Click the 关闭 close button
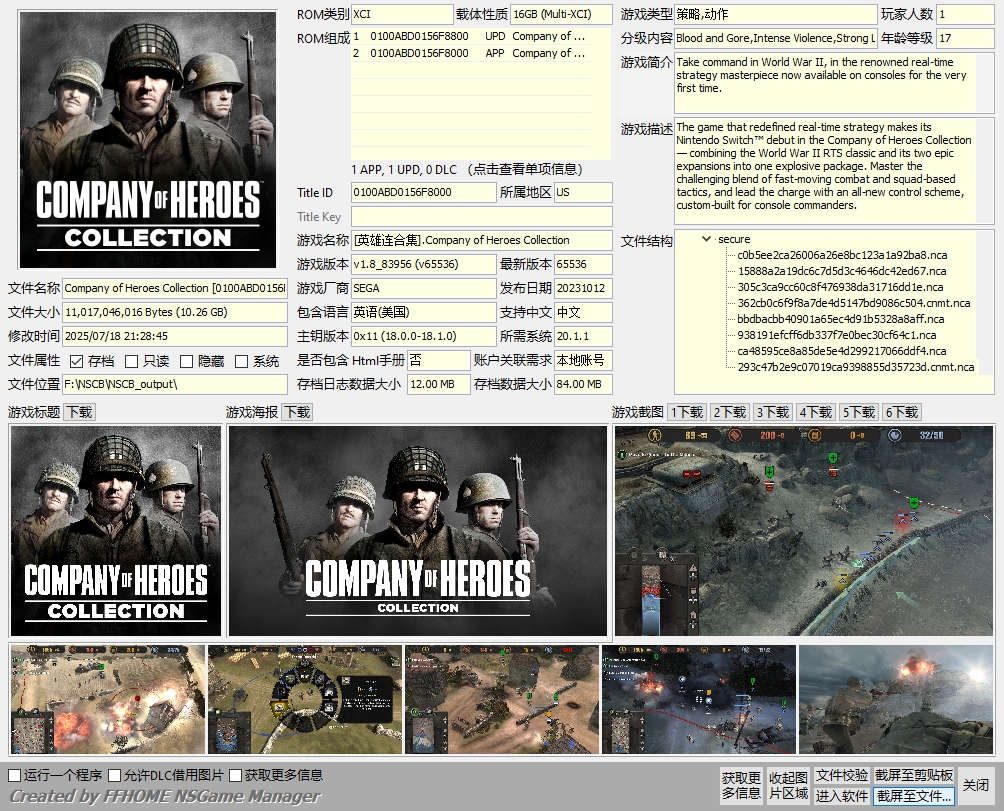The height and width of the screenshot is (811, 1004). click(976, 785)
